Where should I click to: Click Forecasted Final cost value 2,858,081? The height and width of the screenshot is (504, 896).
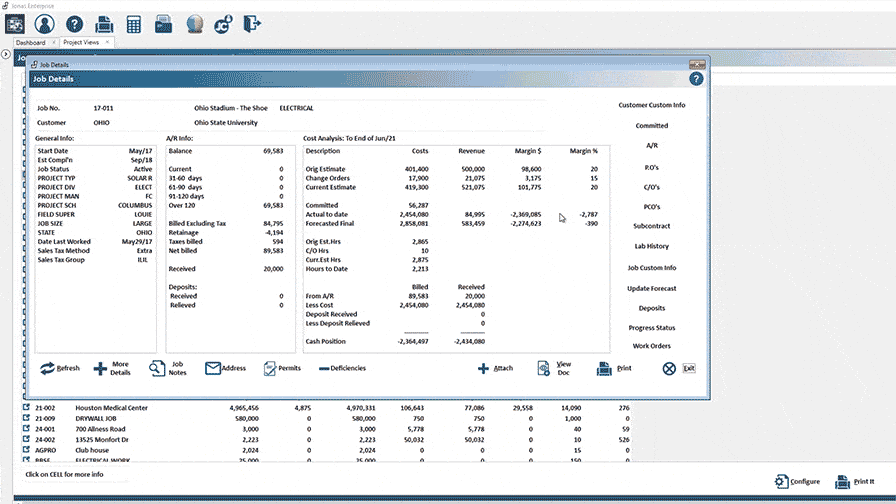click(x=414, y=223)
